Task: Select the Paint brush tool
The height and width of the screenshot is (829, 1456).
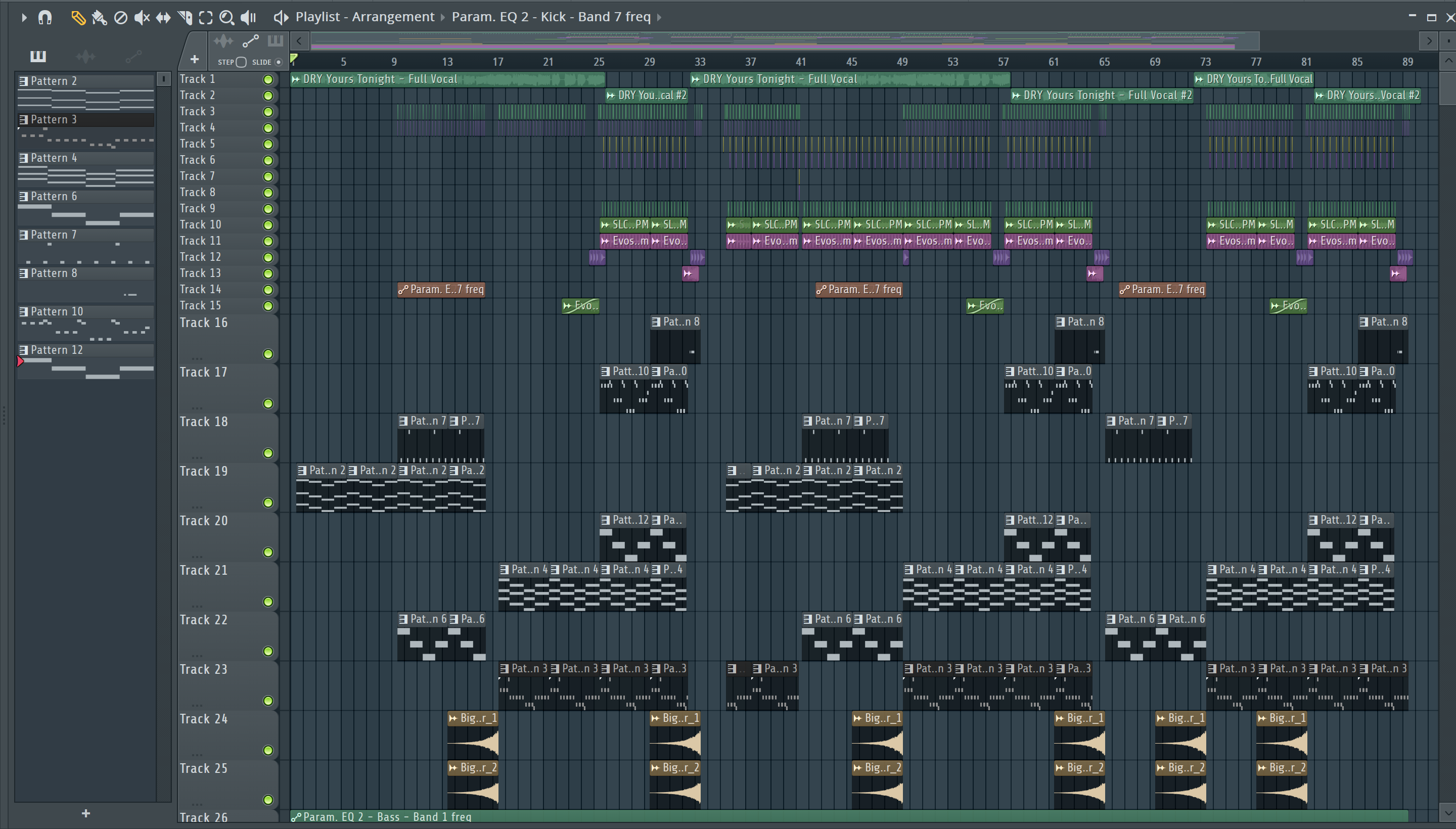Action: [99, 18]
